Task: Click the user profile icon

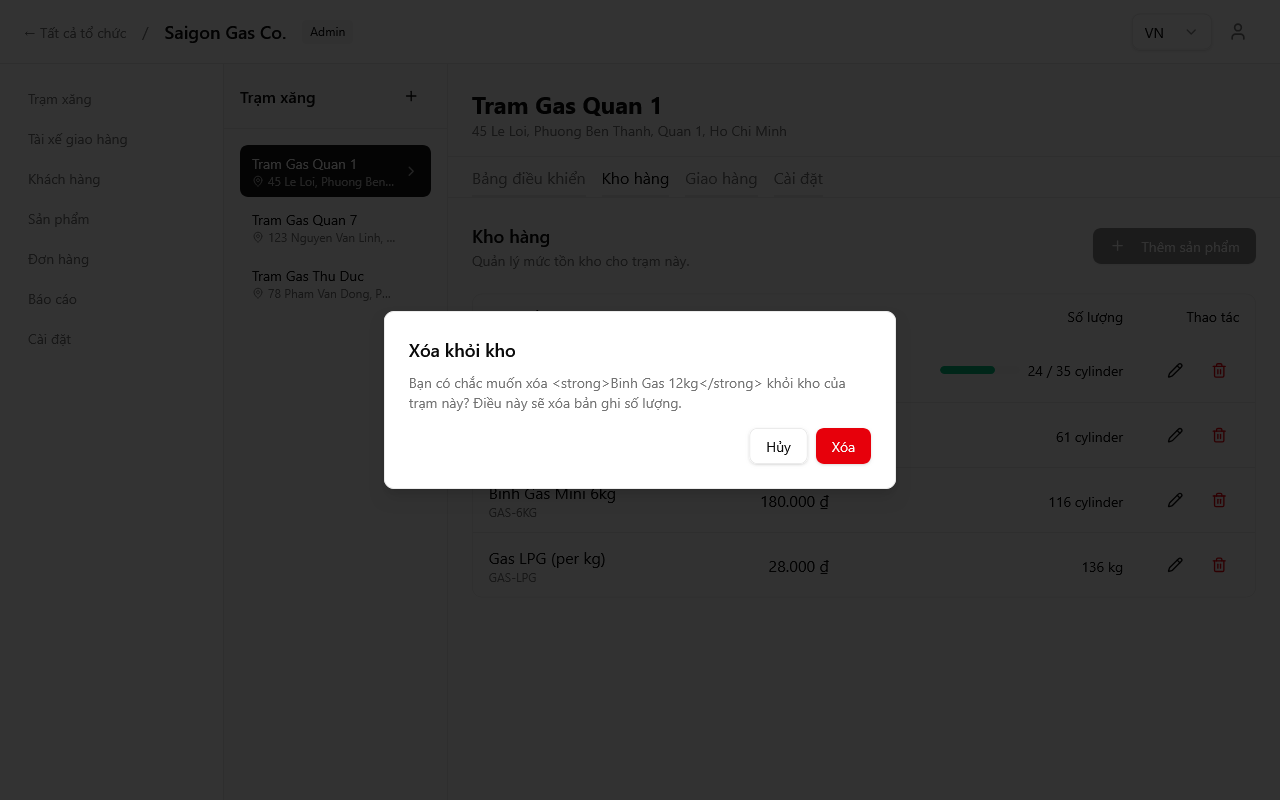Action: (x=1238, y=32)
